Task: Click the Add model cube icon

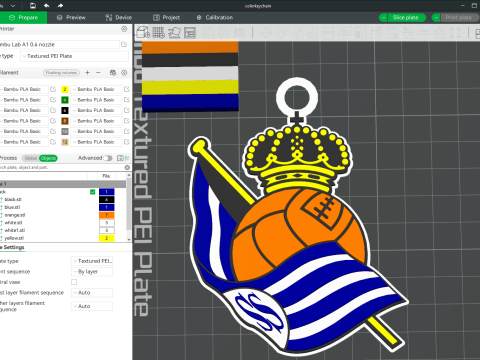Action: pos(143,32)
